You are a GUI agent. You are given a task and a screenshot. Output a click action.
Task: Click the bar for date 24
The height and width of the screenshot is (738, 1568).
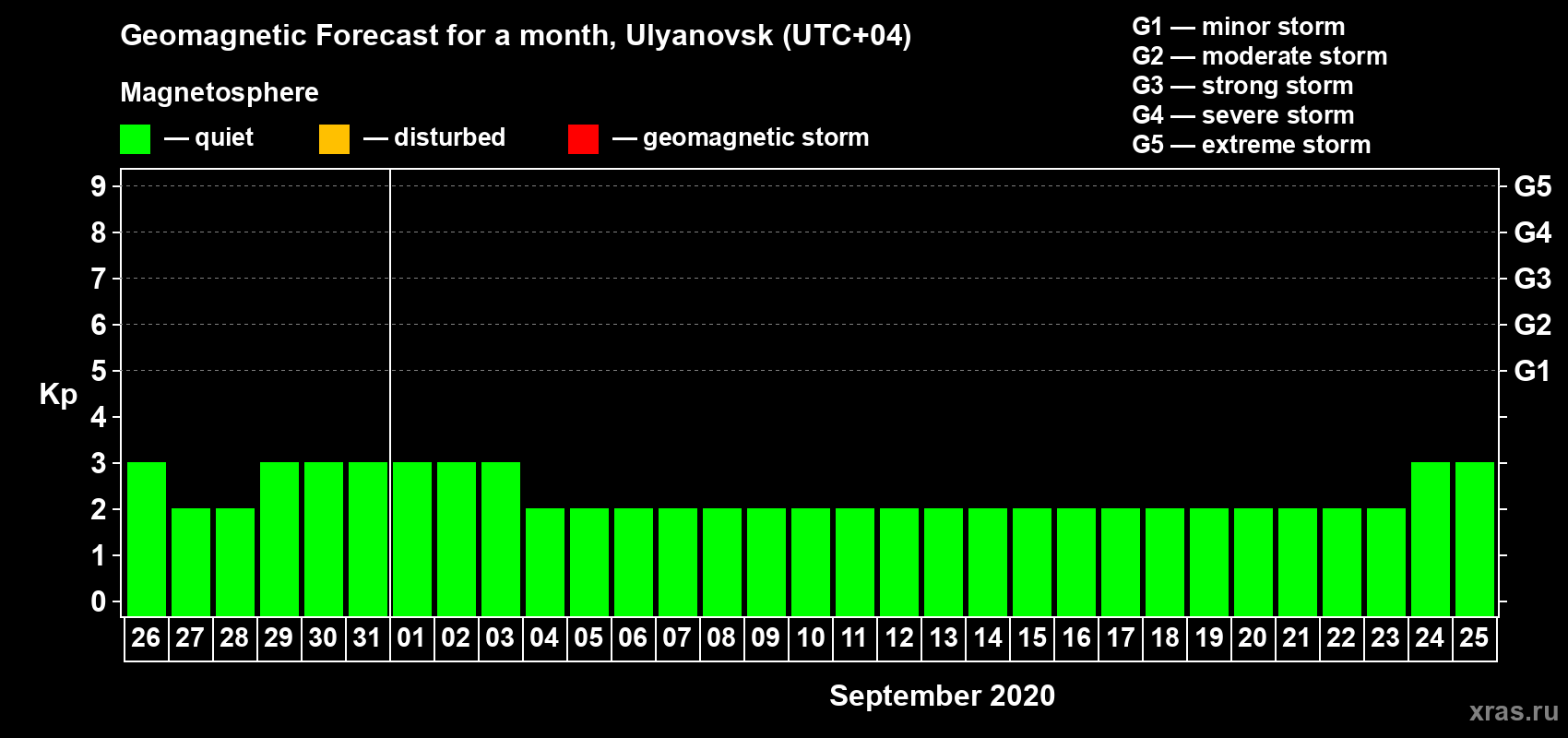click(x=1431, y=539)
